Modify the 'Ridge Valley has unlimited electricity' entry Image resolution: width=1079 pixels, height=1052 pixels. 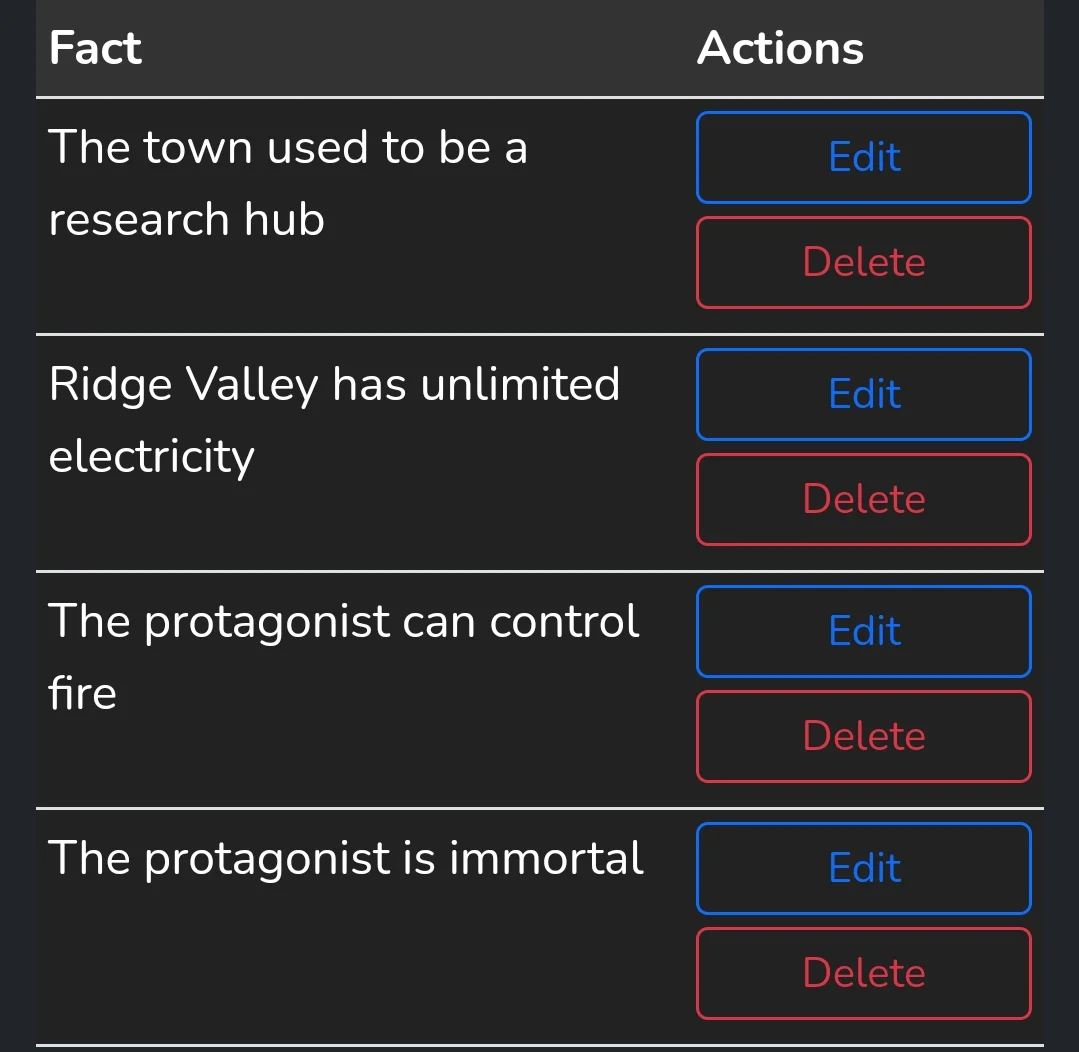863,394
